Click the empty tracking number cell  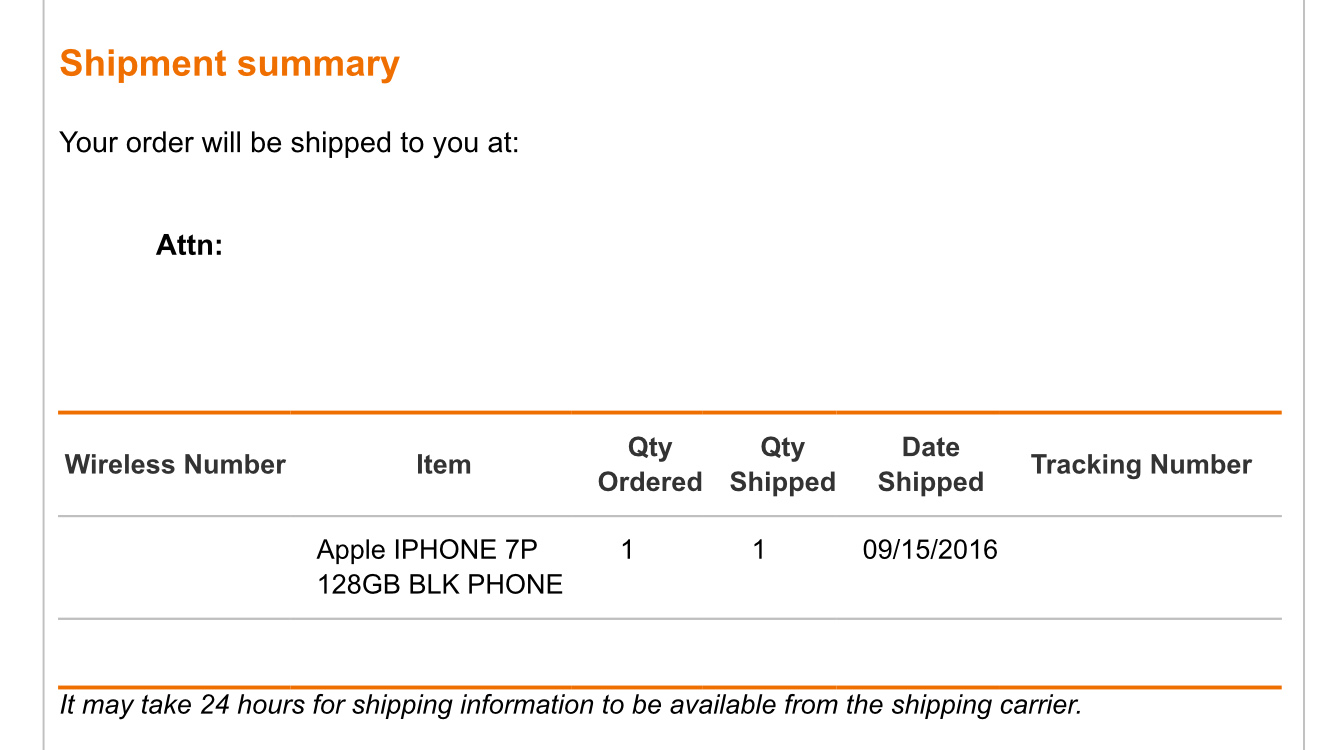(1141, 567)
